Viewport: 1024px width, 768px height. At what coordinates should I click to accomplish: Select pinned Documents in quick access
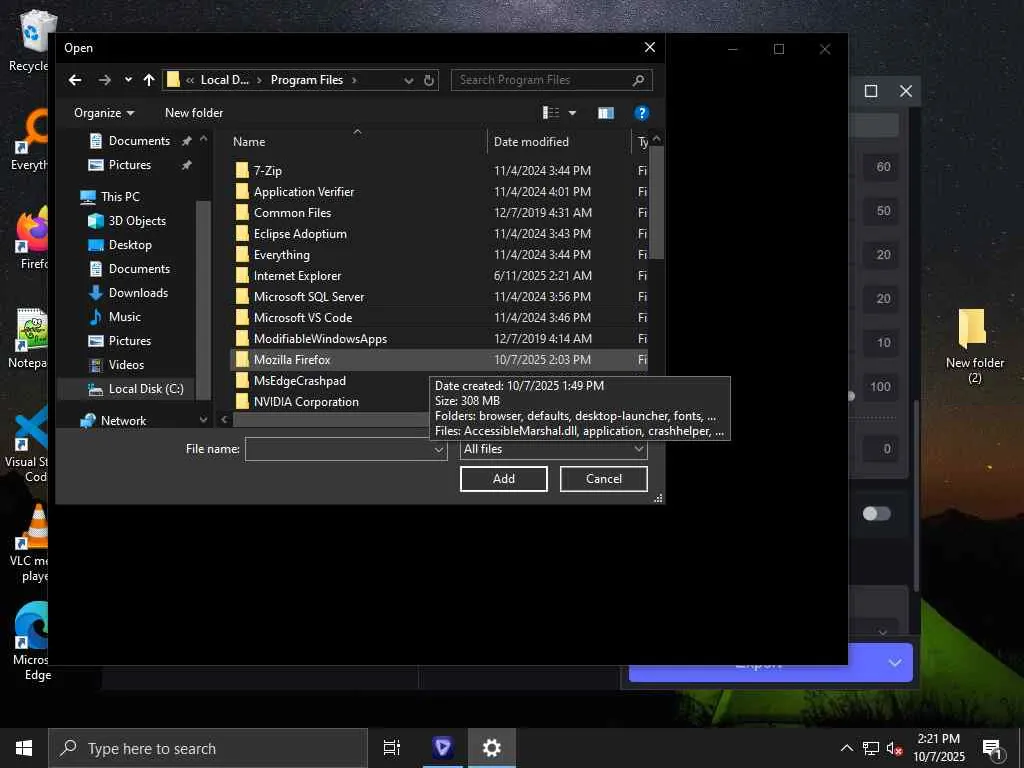[x=139, y=141]
